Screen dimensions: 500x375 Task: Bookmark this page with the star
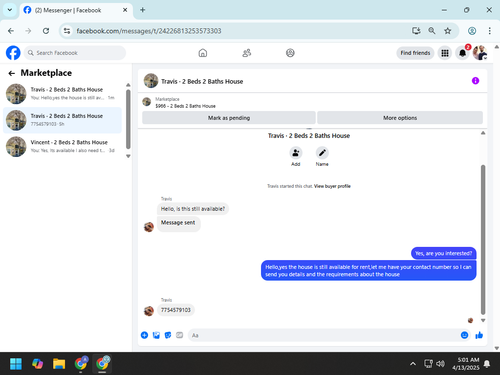[447, 31]
